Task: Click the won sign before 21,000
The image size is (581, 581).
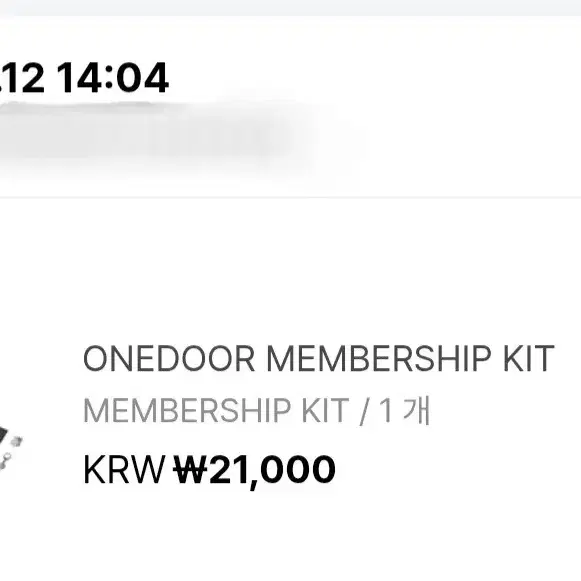Action: (190, 469)
